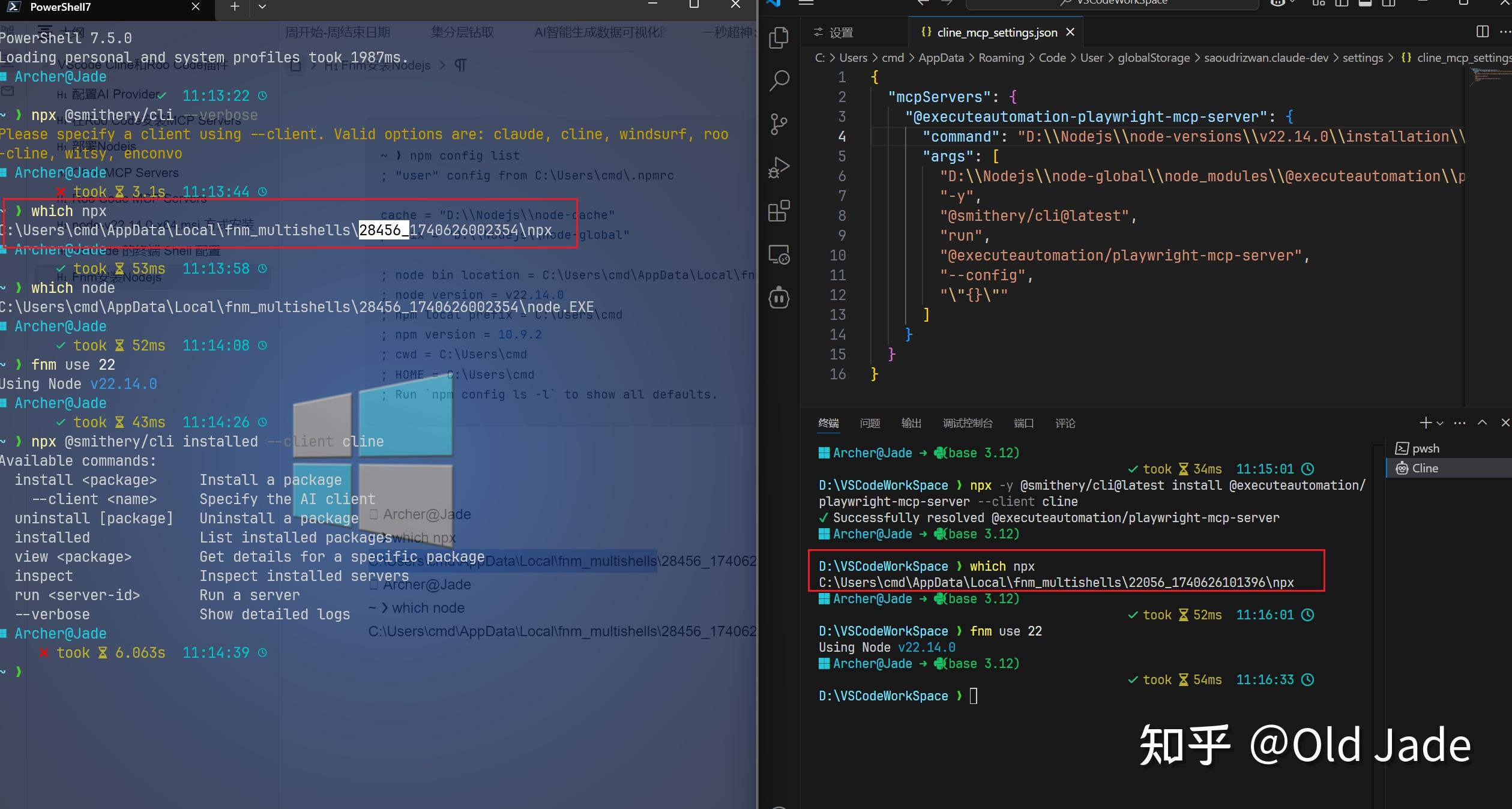1512x809 pixels.
Task: Open the Cline extension sidebar
Action: click(779, 298)
